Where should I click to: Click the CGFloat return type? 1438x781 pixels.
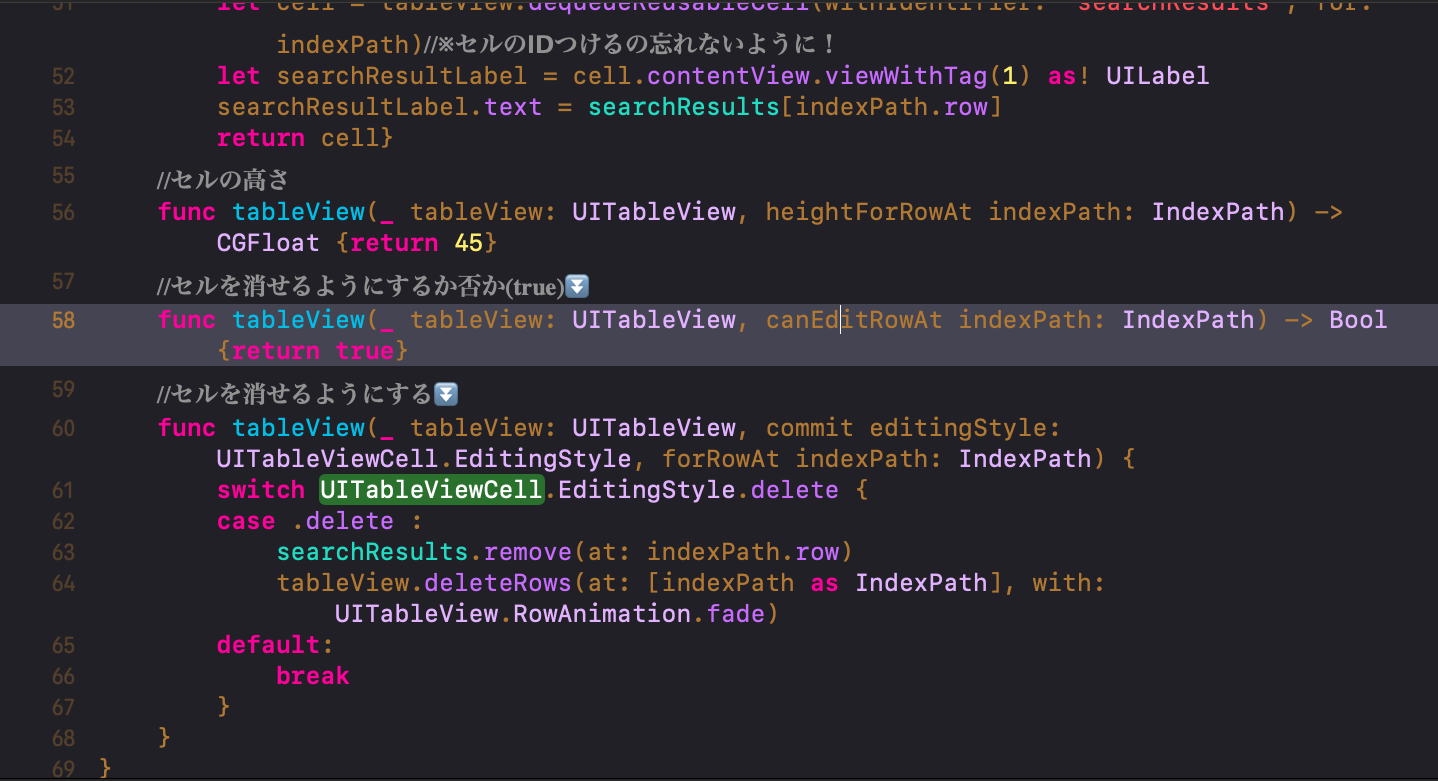(268, 243)
